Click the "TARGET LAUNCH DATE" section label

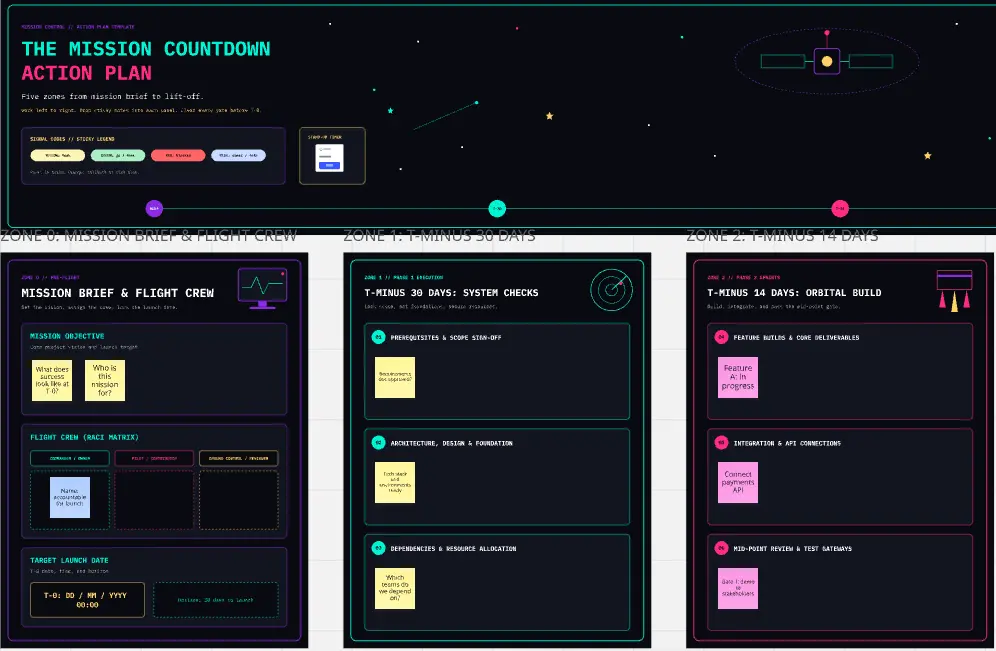point(69,560)
